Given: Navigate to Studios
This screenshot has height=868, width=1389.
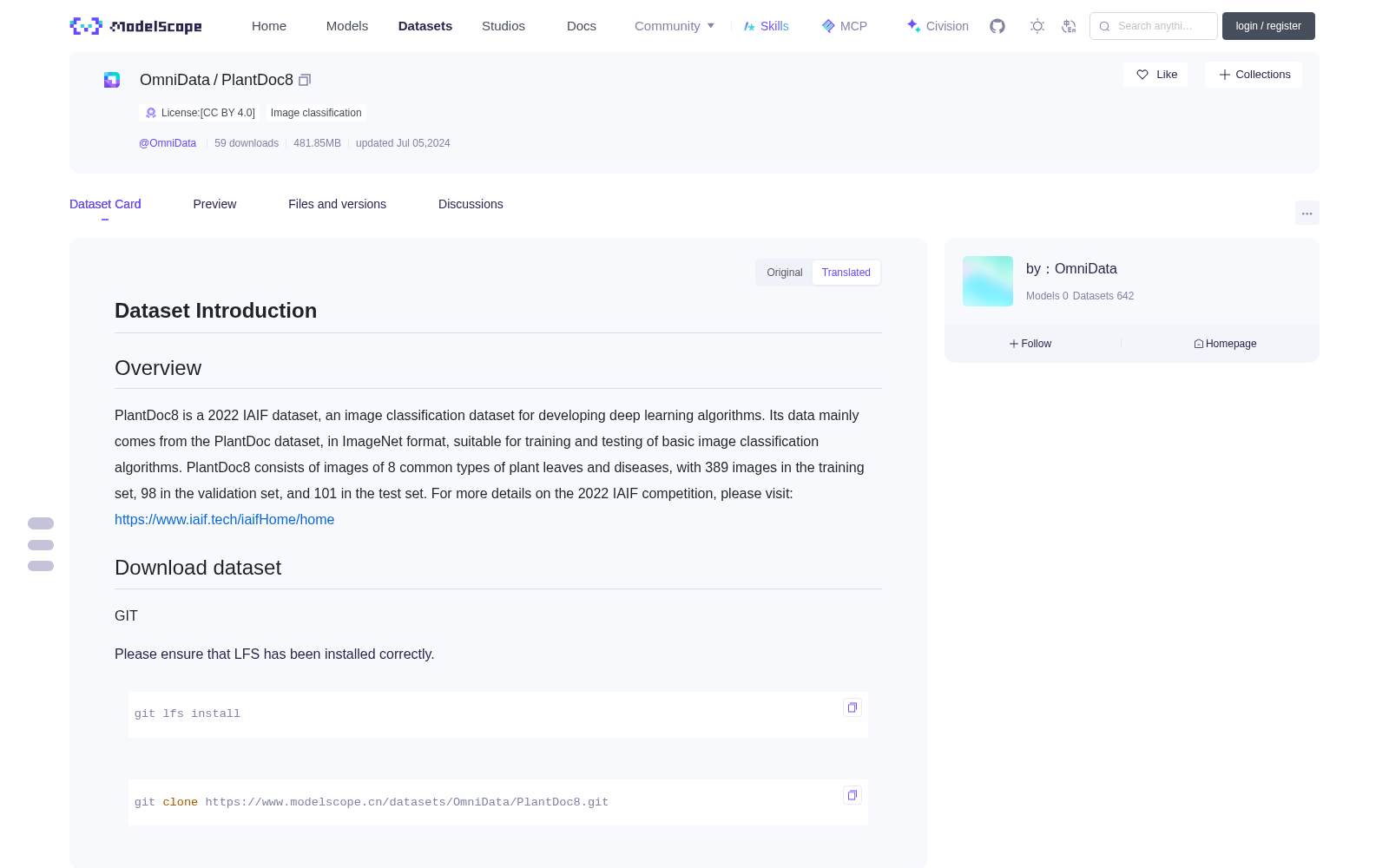Looking at the screenshot, I should 504,26.
